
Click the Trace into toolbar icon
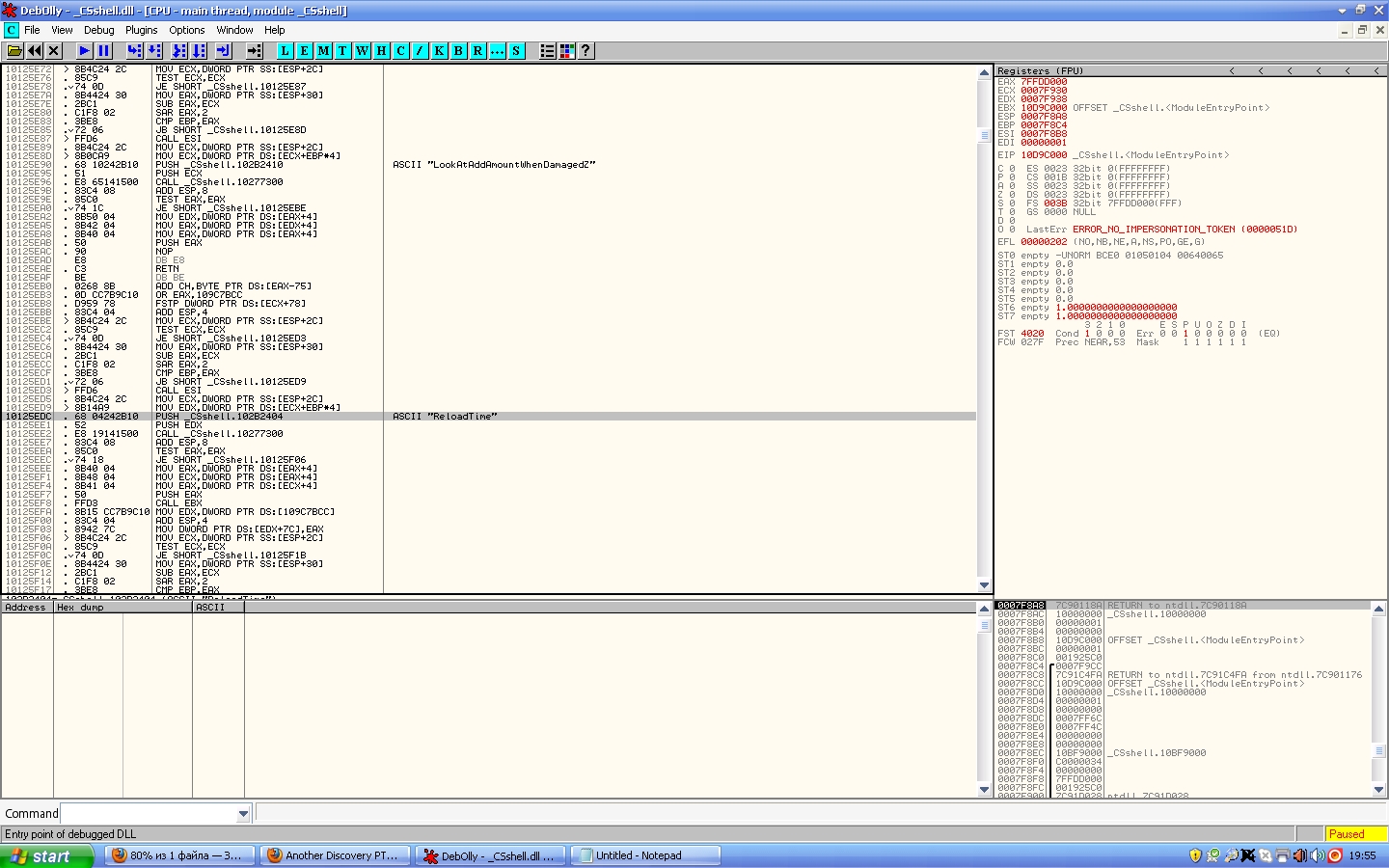pos(179,50)
